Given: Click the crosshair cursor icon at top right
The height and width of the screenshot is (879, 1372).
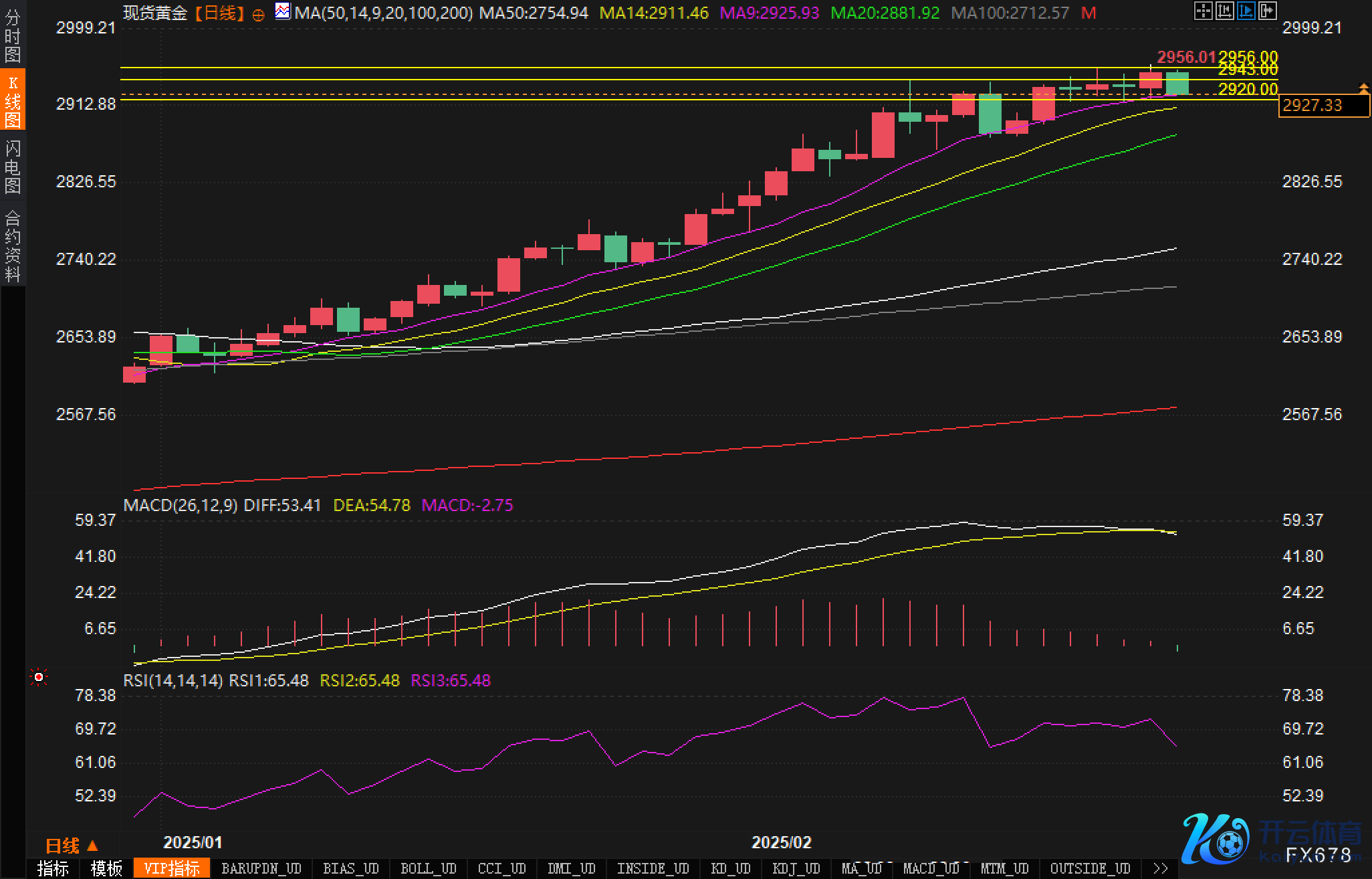Looking at the screenshot, I should pyautogui.click(x=1203, y=11).
